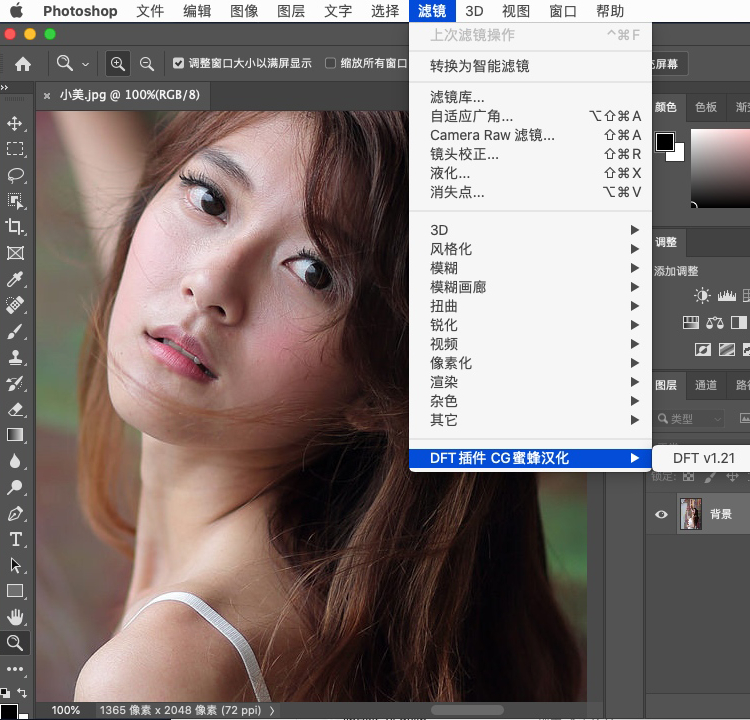Open the Apple menu
Viewport: 750px width, 720px height.
click(16, 11)
